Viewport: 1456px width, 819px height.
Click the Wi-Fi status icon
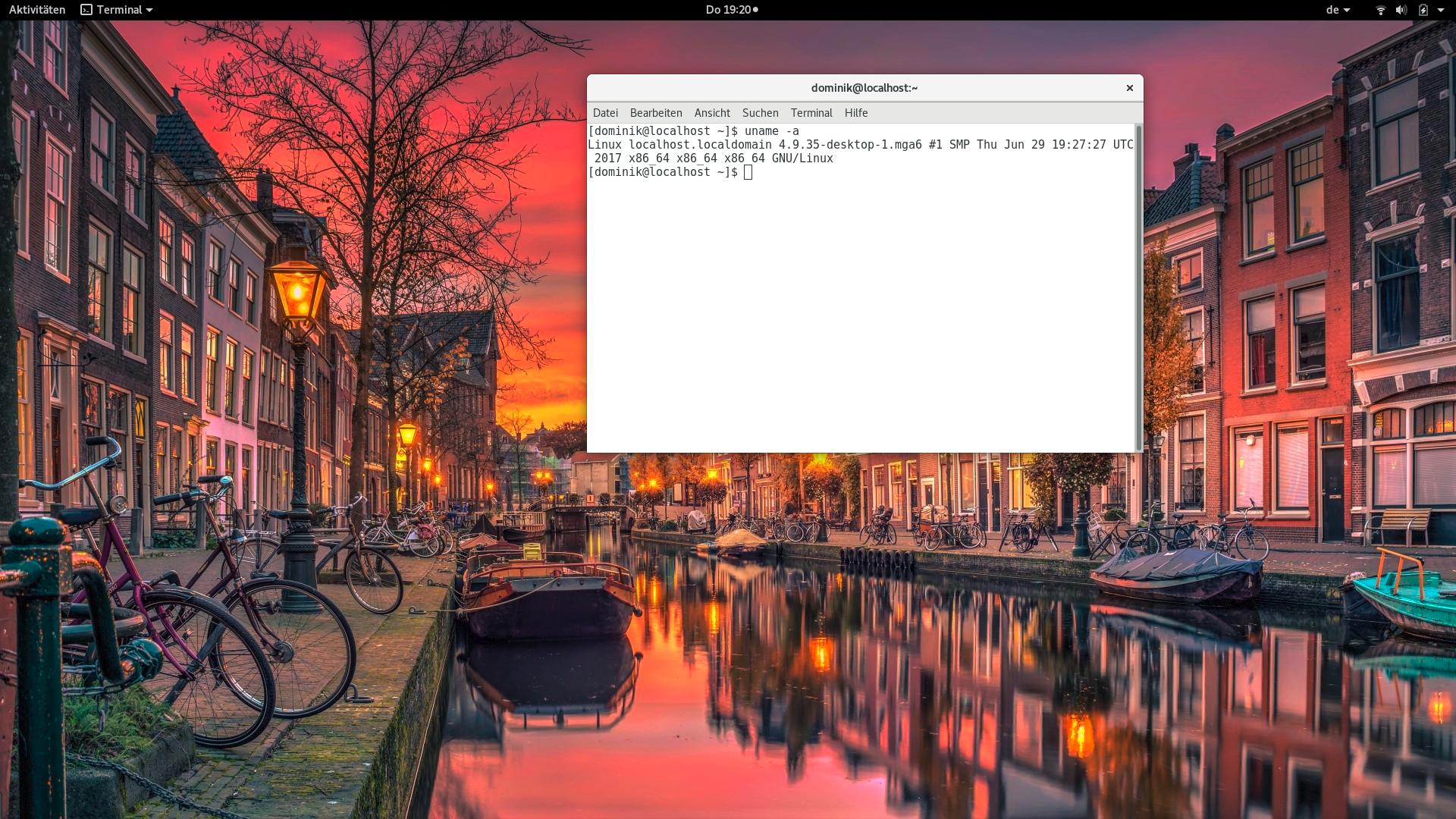pyautogui.click(x=1380, y=10)
